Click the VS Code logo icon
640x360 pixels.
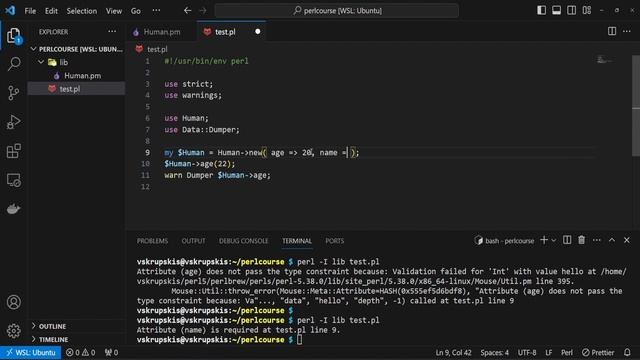(10, 10)
